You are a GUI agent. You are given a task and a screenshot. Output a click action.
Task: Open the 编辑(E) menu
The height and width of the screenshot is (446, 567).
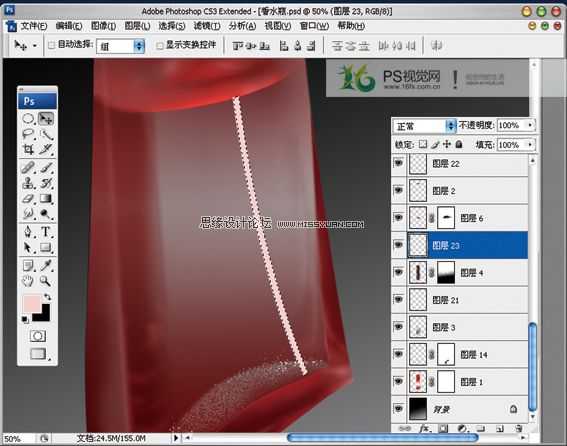click(69, 26)
